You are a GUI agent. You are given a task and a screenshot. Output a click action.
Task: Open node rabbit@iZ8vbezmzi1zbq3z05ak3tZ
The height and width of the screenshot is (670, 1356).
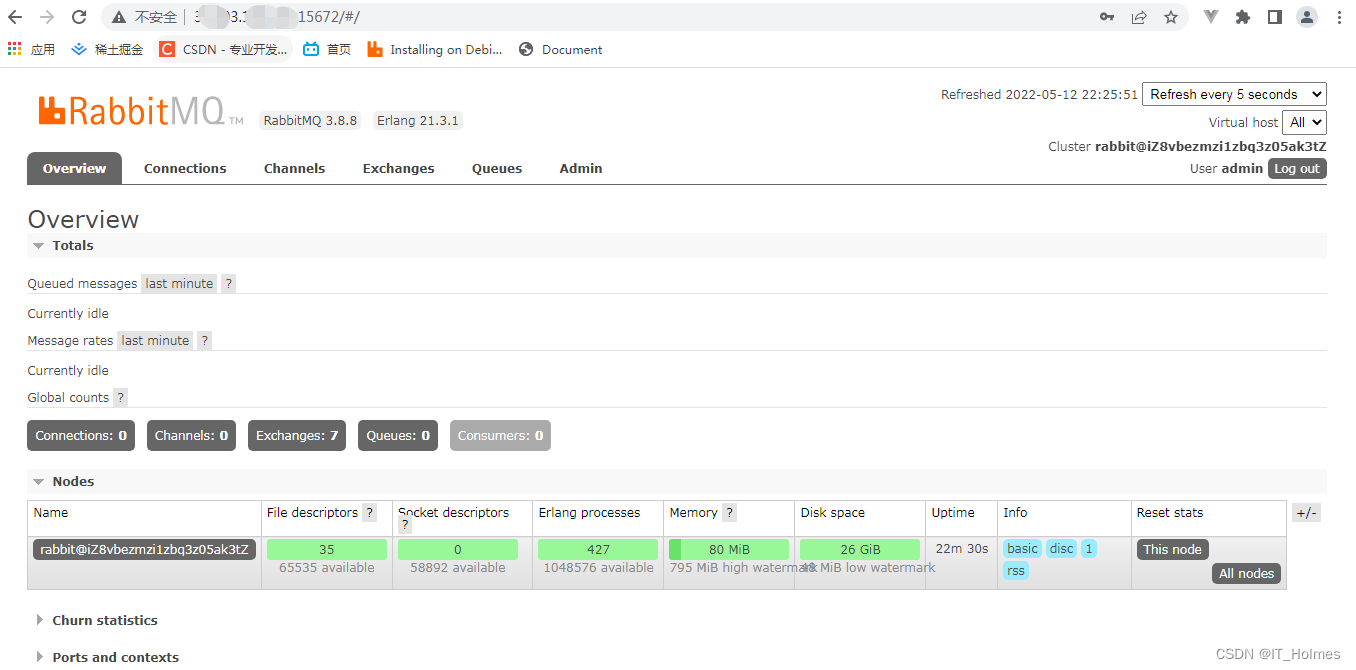coord(144,549)
